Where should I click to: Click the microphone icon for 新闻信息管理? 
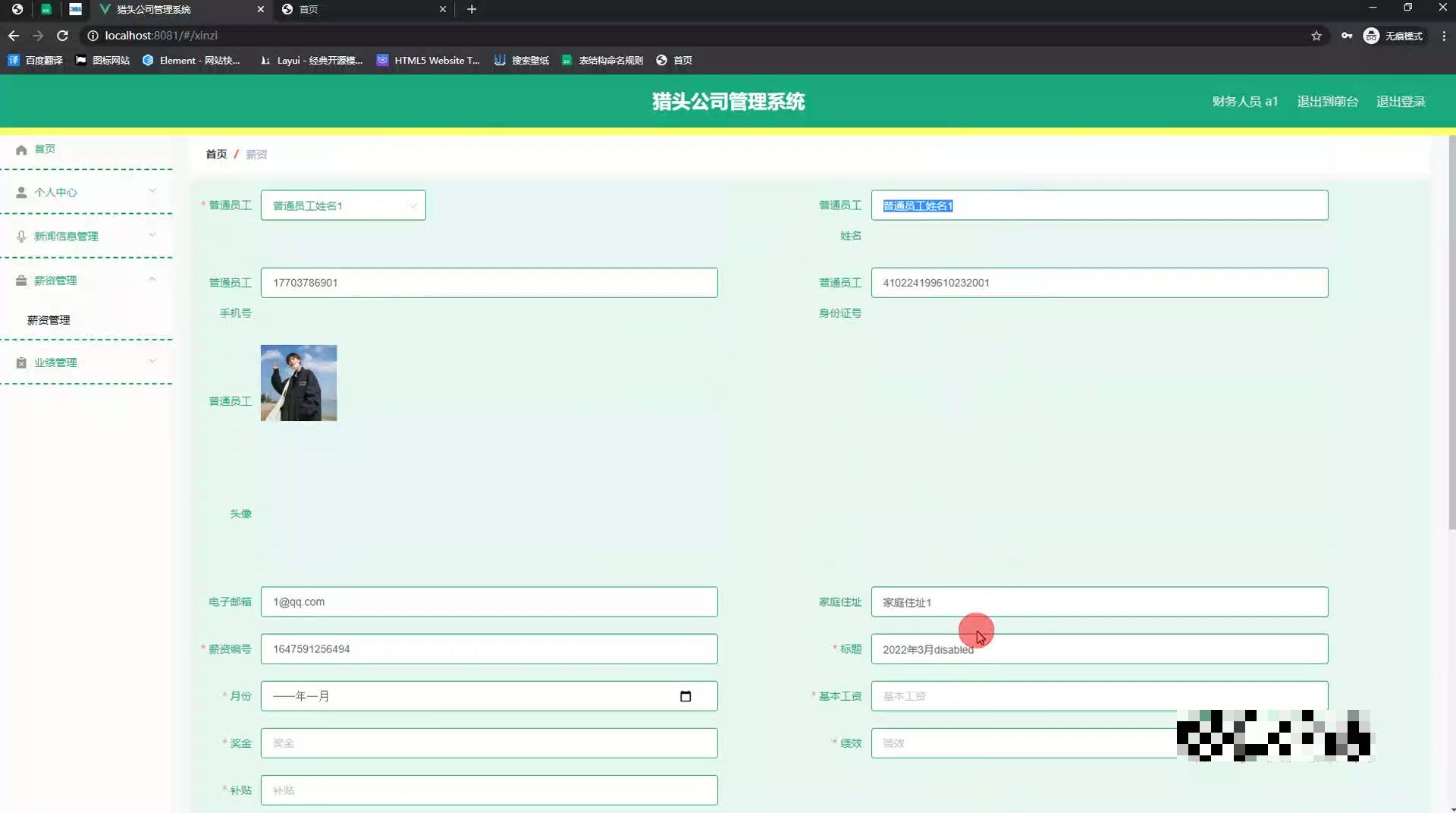tap(21, 237)
